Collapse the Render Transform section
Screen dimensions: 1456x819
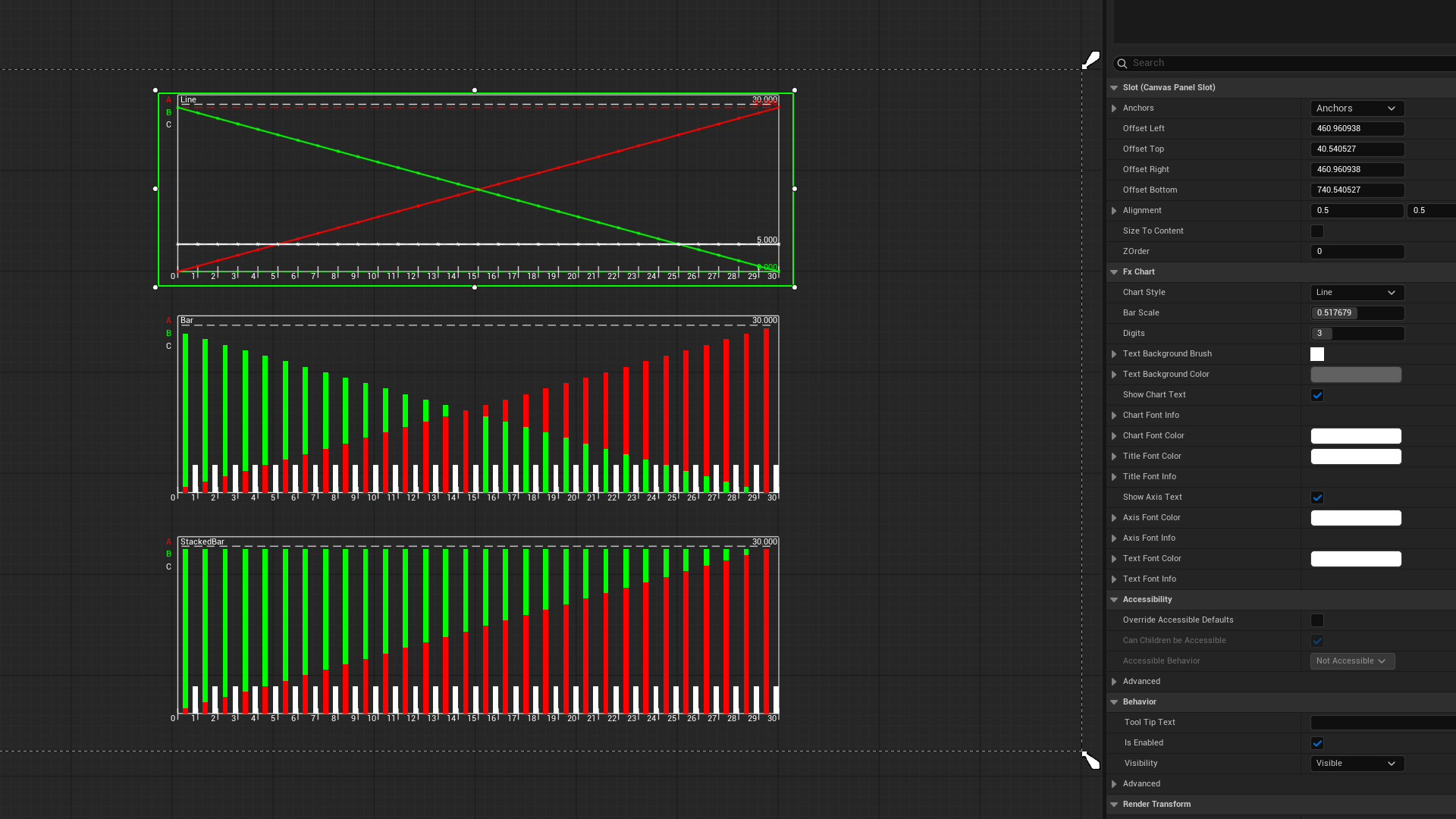coord(1114,805)
